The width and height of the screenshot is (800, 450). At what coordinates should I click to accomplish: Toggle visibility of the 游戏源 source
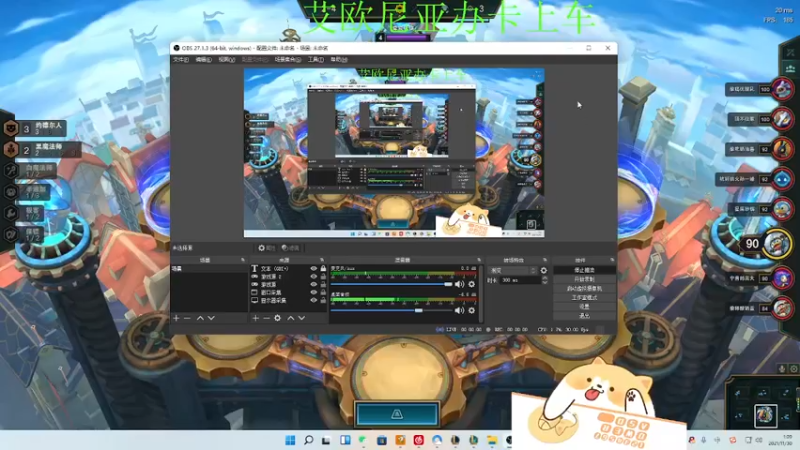pyautogui.click(x=314, y=284)
